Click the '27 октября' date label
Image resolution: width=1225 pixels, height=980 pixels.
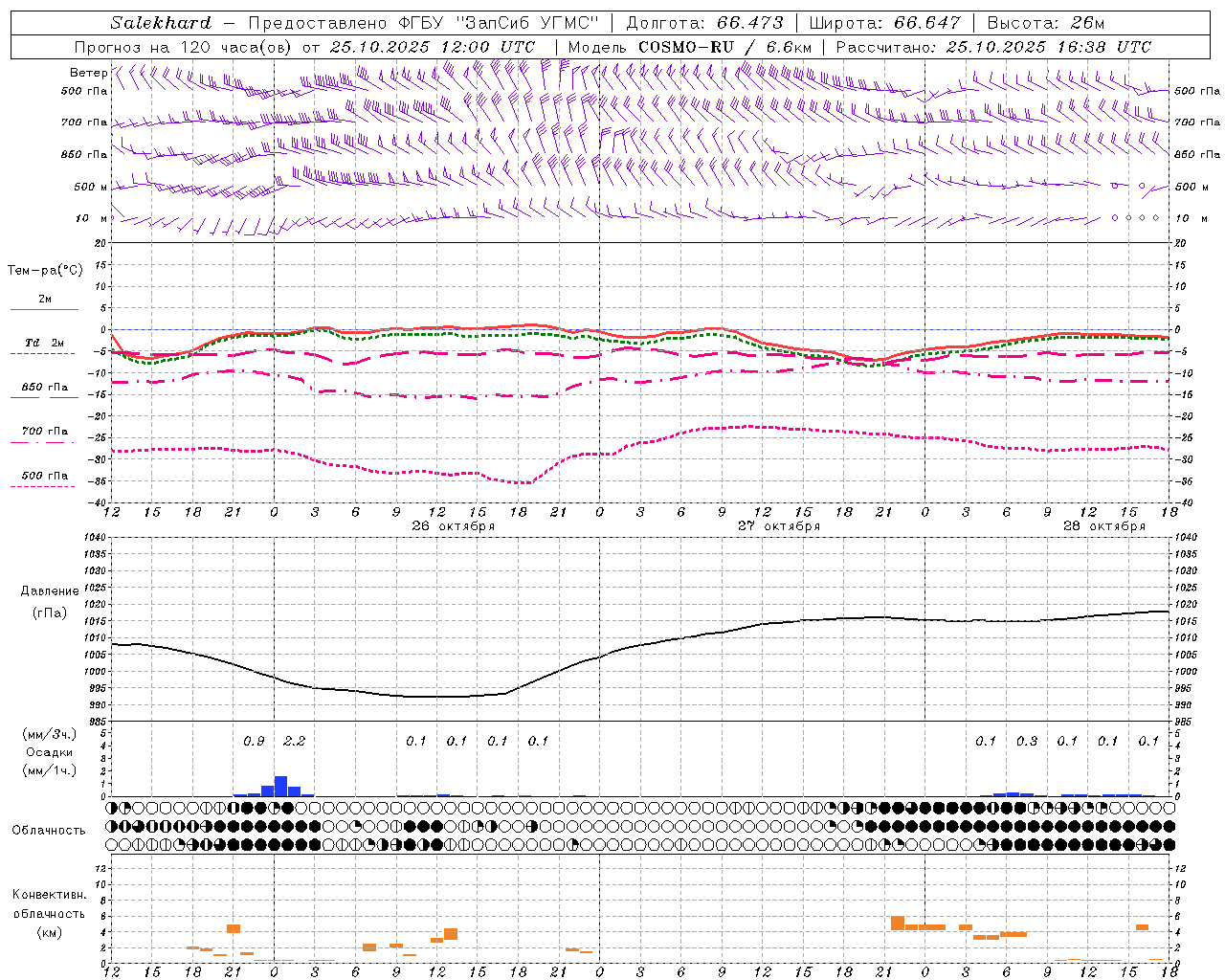point(779,526)
